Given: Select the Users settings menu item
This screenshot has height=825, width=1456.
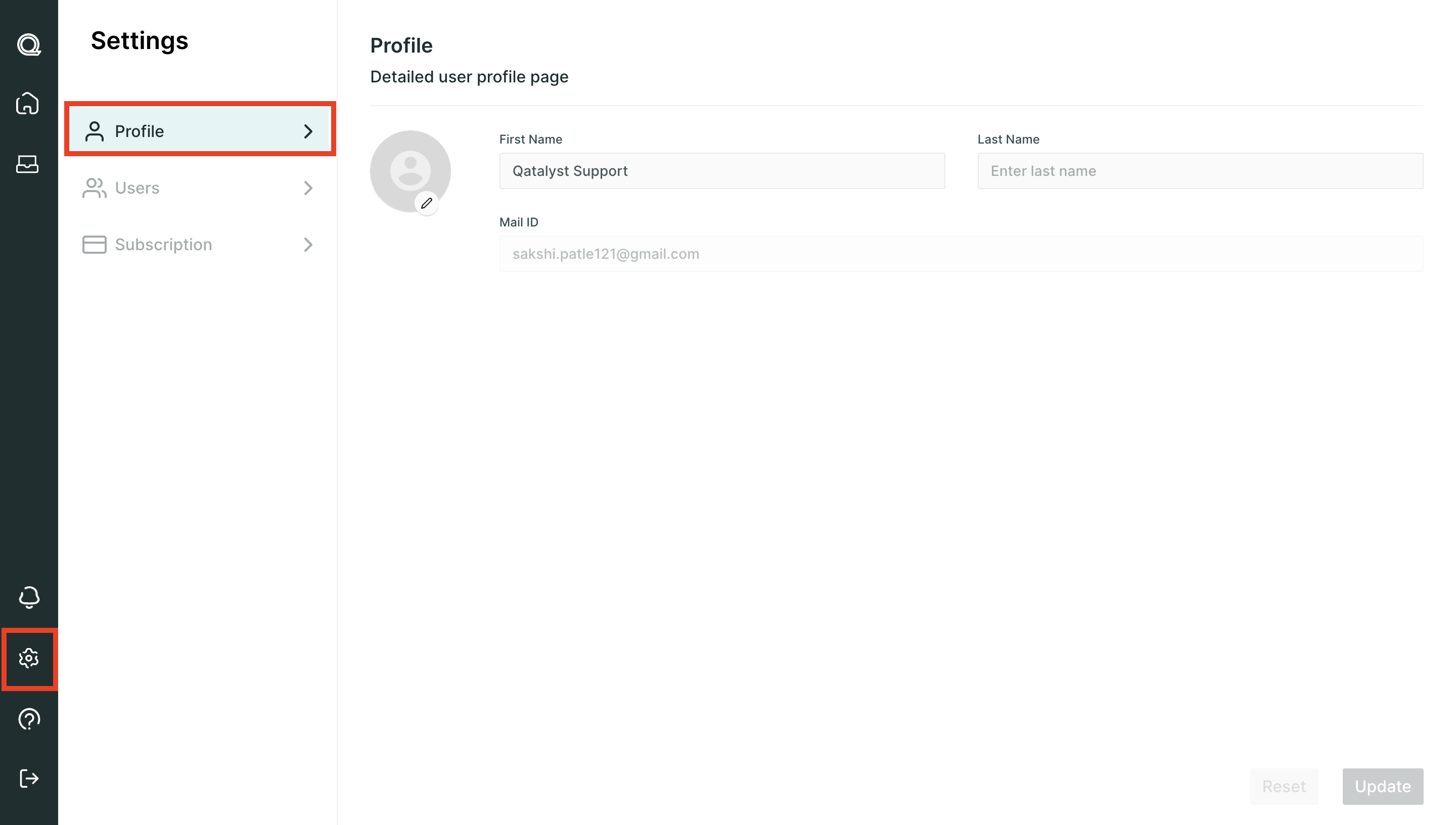Looking at the screenshot, I should click(200, 188).
